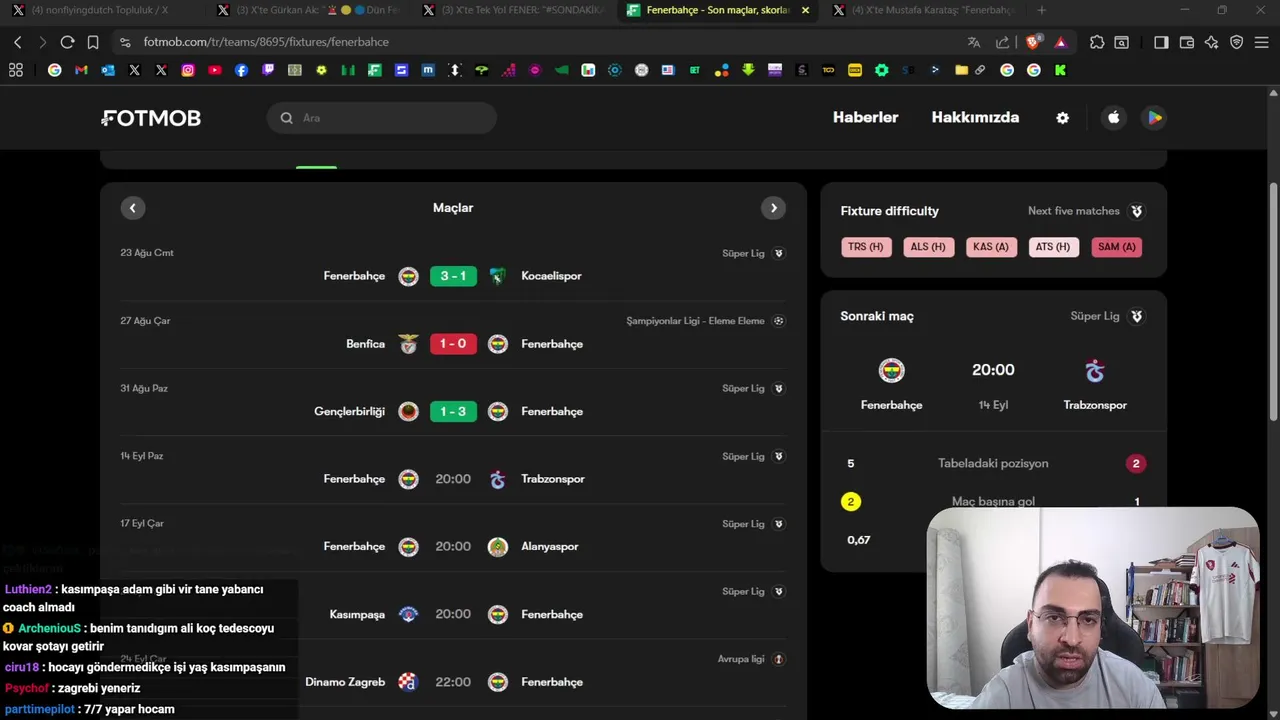The height and width of the screenshot is (720, 1280).
Task: Reload the page in browser toolbar
Action: coord(67,42)
